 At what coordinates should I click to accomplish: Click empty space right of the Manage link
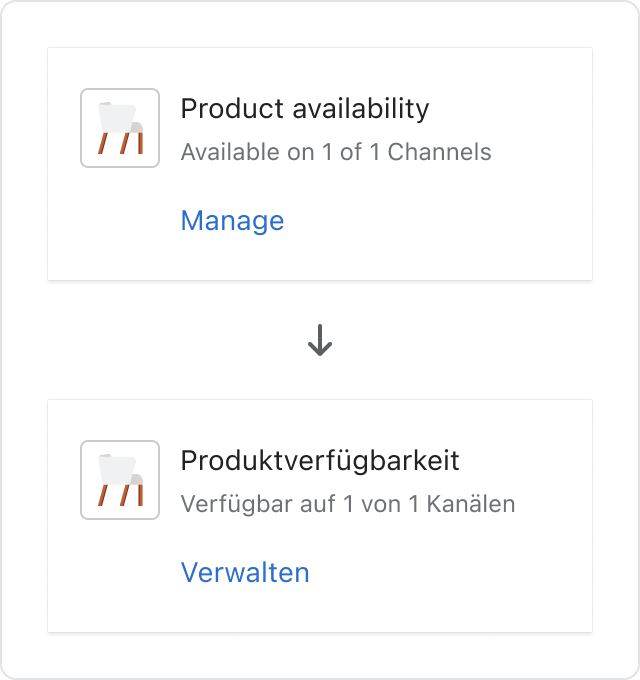(434, 221)
